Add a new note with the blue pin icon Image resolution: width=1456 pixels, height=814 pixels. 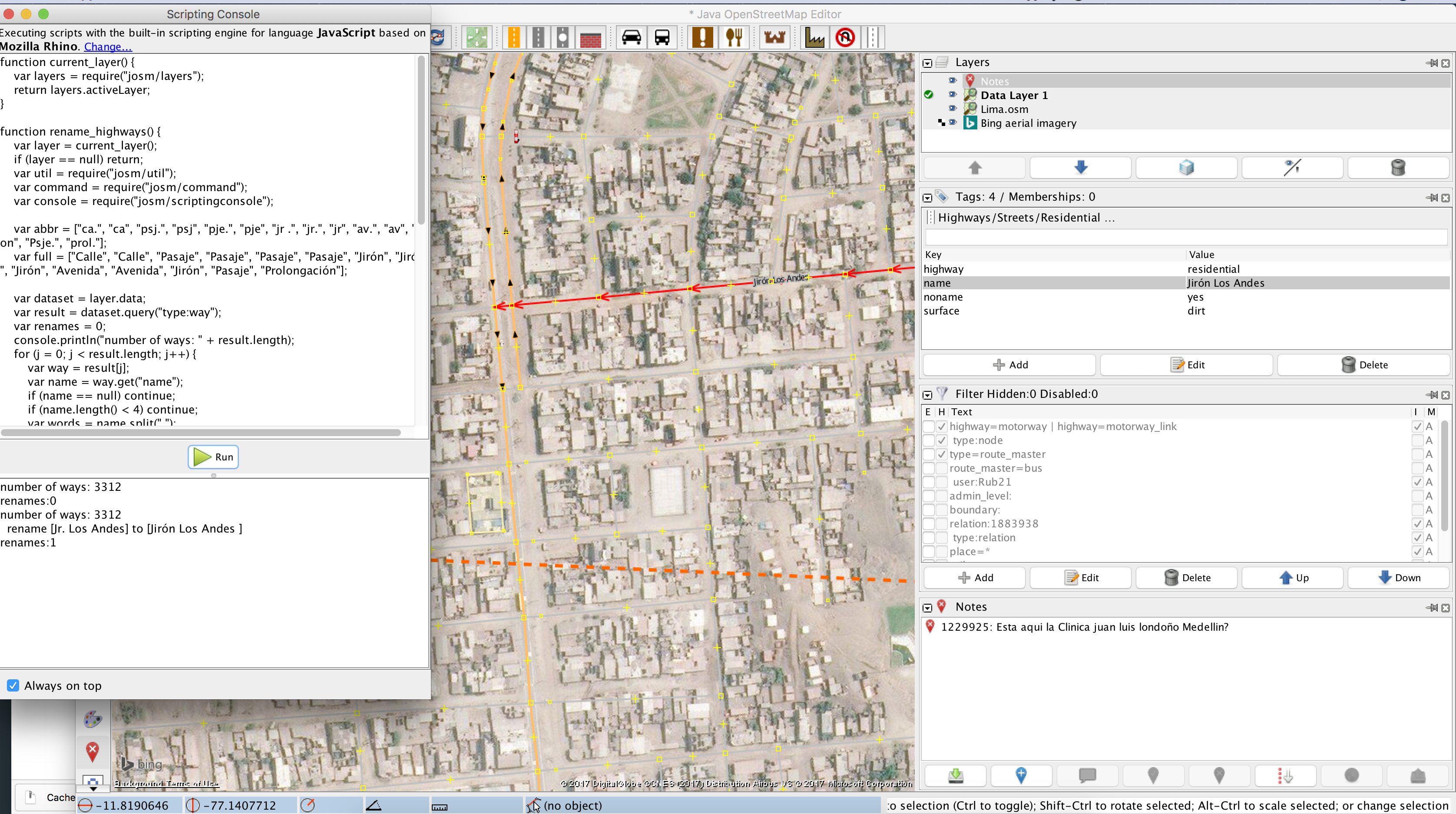click(1021, 776)
